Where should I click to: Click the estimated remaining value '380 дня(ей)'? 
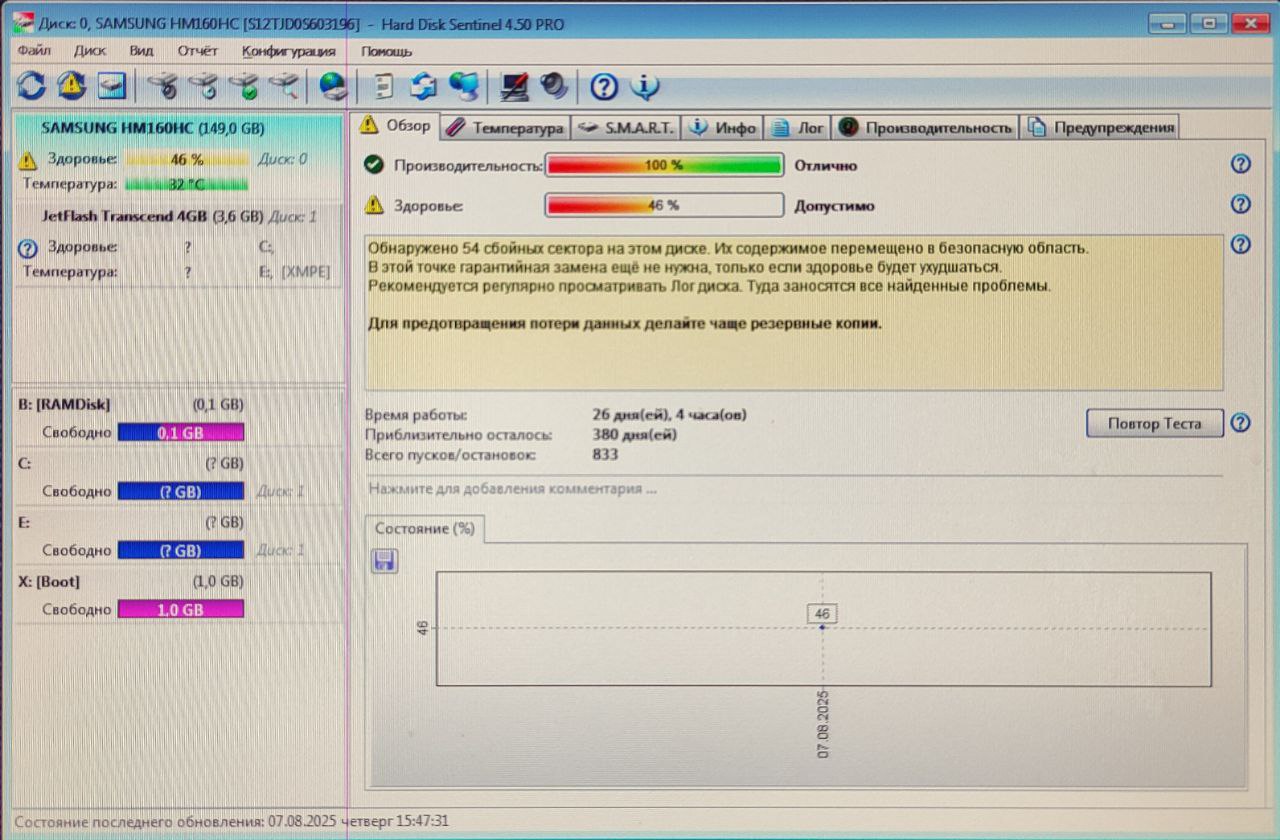634,434
